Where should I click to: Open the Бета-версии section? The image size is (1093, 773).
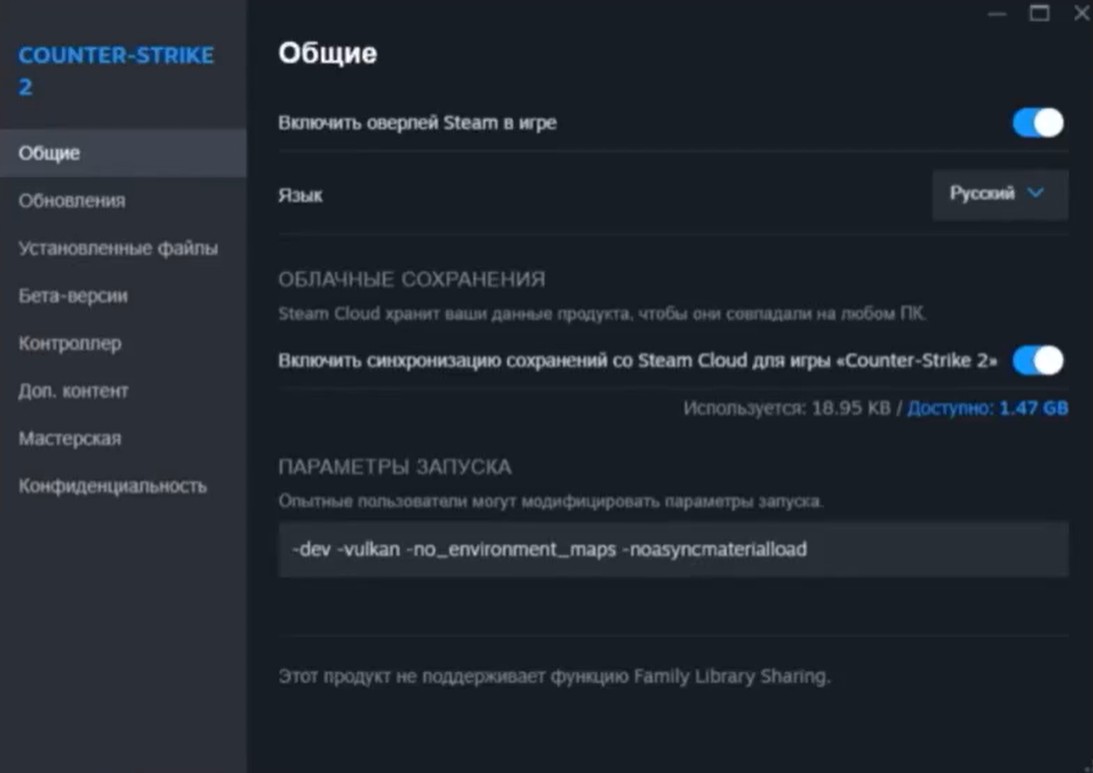pyautogui.click(x=73, y=296)
